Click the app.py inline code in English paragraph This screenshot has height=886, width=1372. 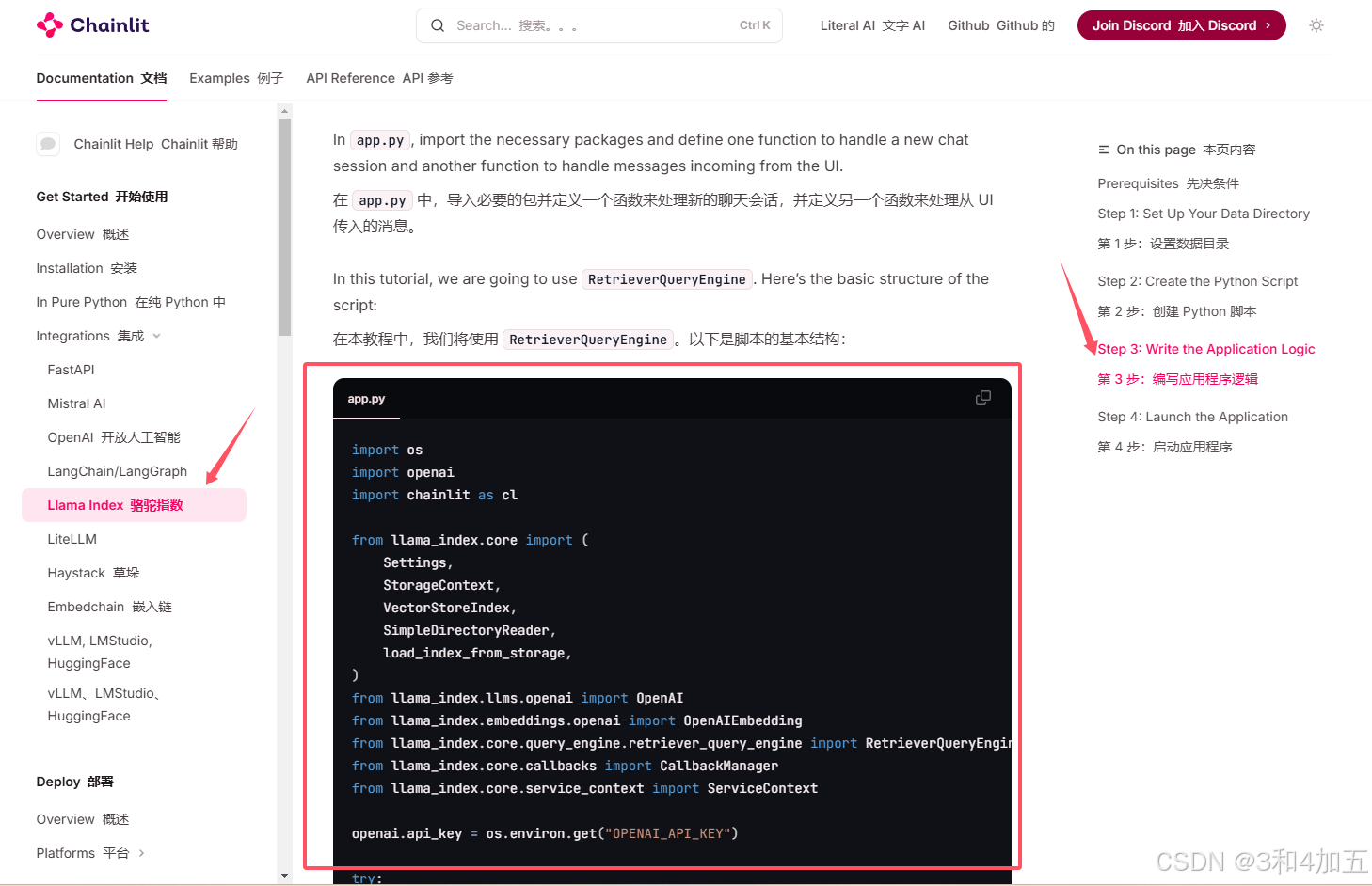point(380,140)
